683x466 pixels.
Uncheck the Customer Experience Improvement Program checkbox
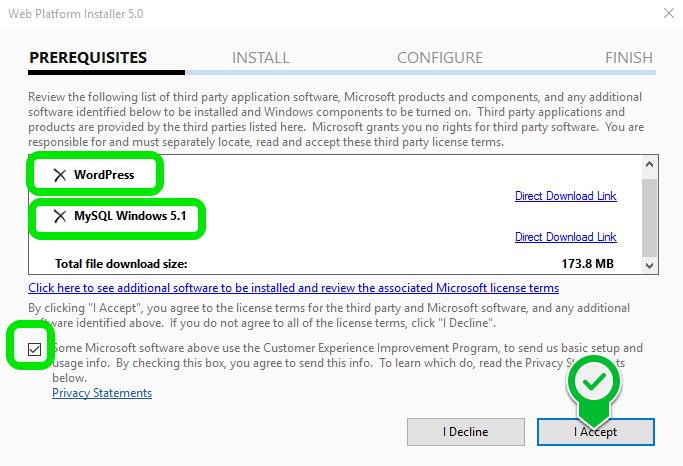[34, 349]
